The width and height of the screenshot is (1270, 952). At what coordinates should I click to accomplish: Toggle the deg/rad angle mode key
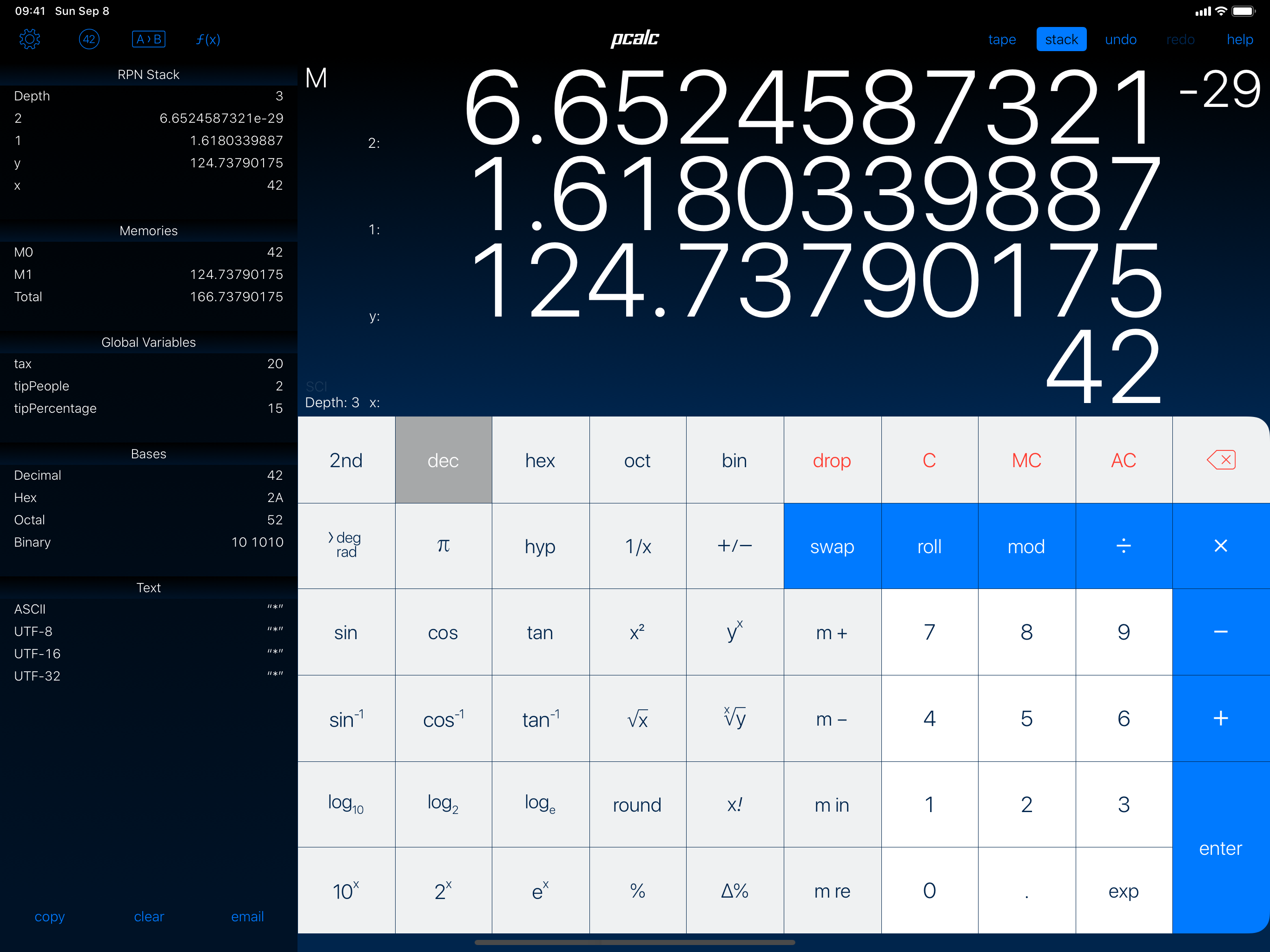[346, 546]
